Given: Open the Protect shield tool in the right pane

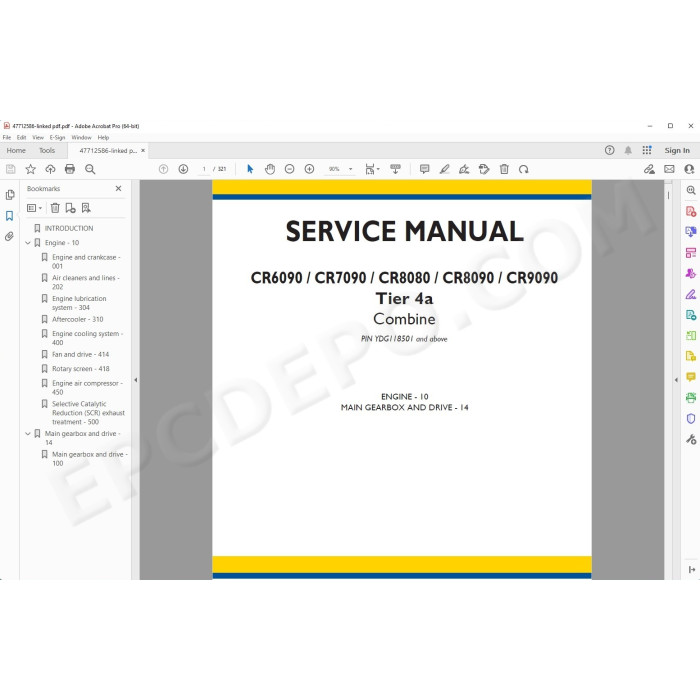Looking at the screenshot, I should [691, 418].
